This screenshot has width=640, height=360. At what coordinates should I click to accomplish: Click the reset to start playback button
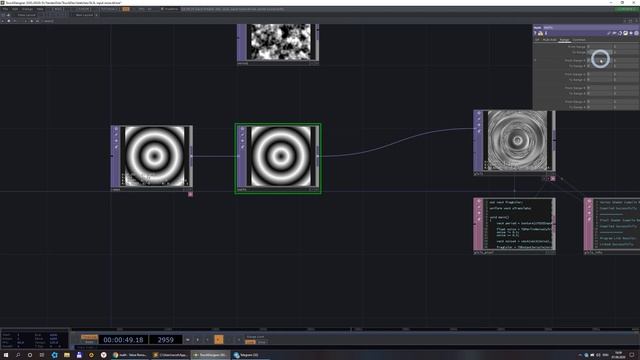(x=188, y=340)
